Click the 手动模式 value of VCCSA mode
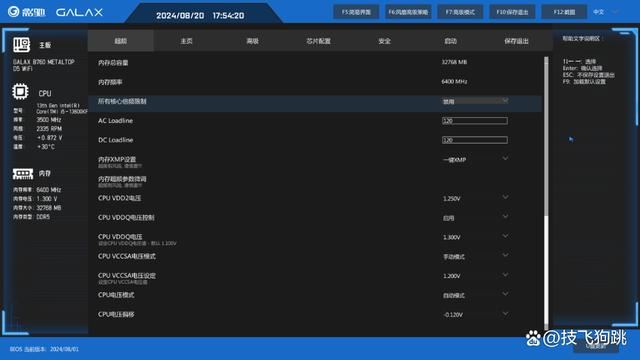Screen dimensions: 640x360 tap(454, 257)
